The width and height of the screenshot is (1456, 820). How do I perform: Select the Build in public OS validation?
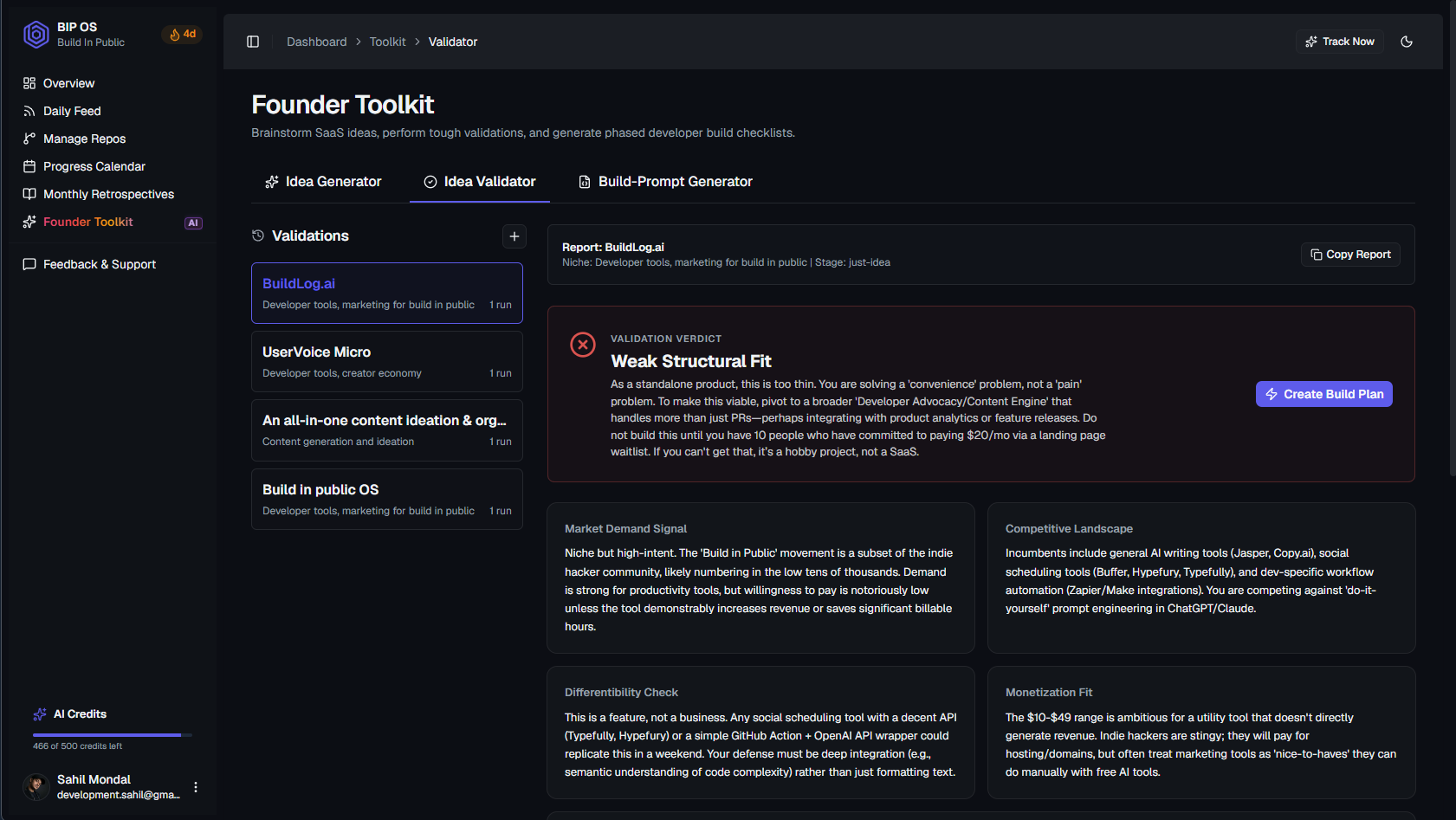tap(387, 500)
